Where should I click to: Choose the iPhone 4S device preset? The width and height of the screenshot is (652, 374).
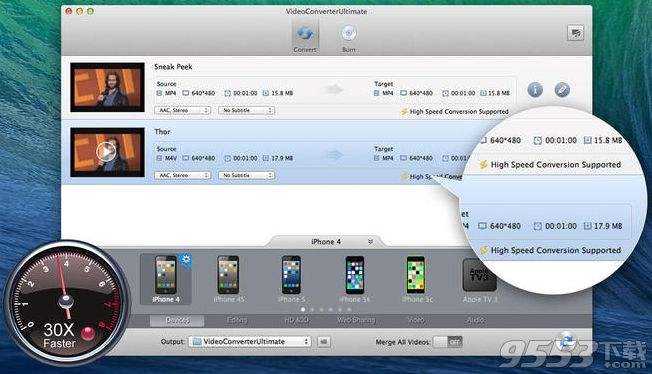tap(229, 279)
